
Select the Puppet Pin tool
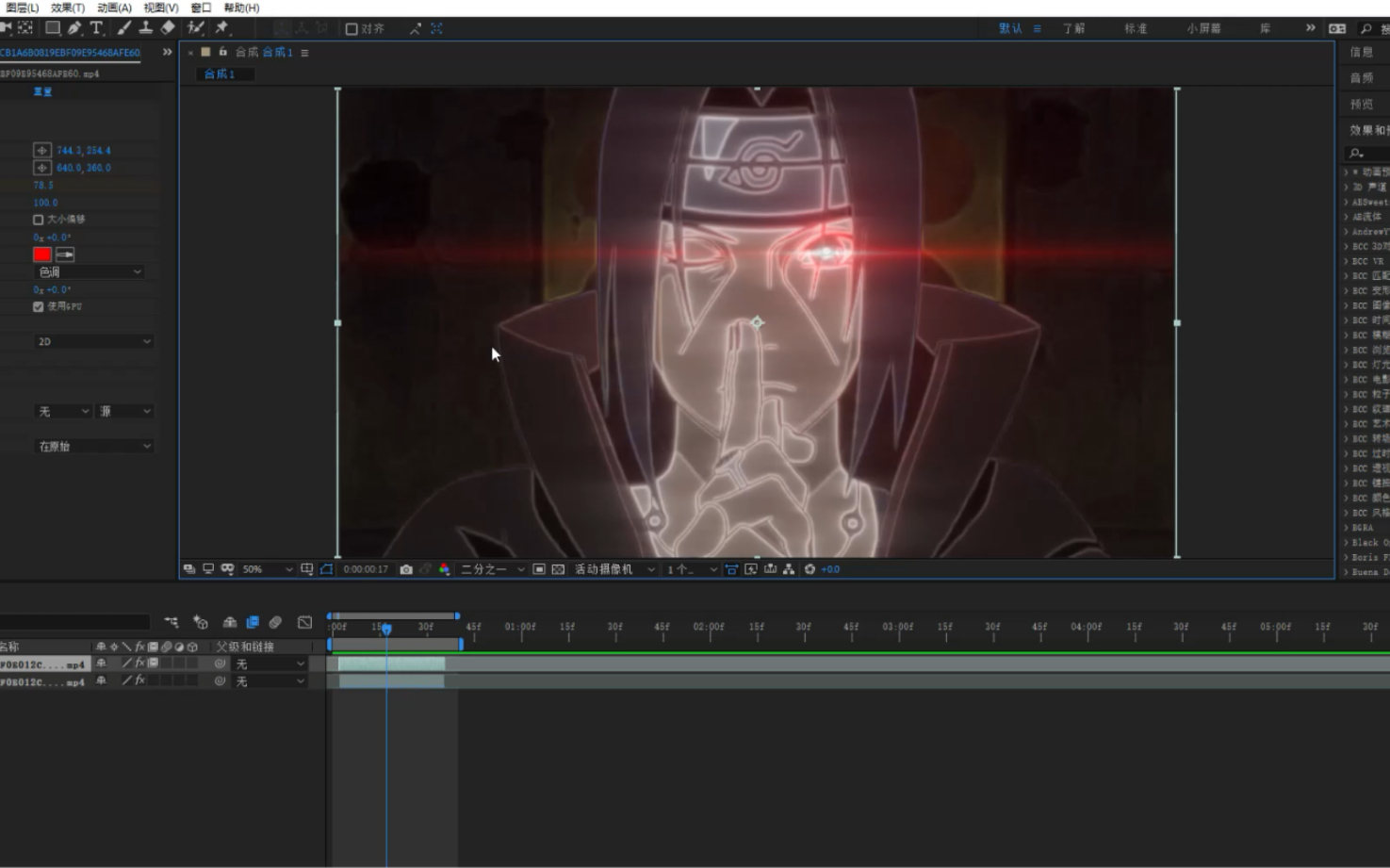click(x=222, y=28)
